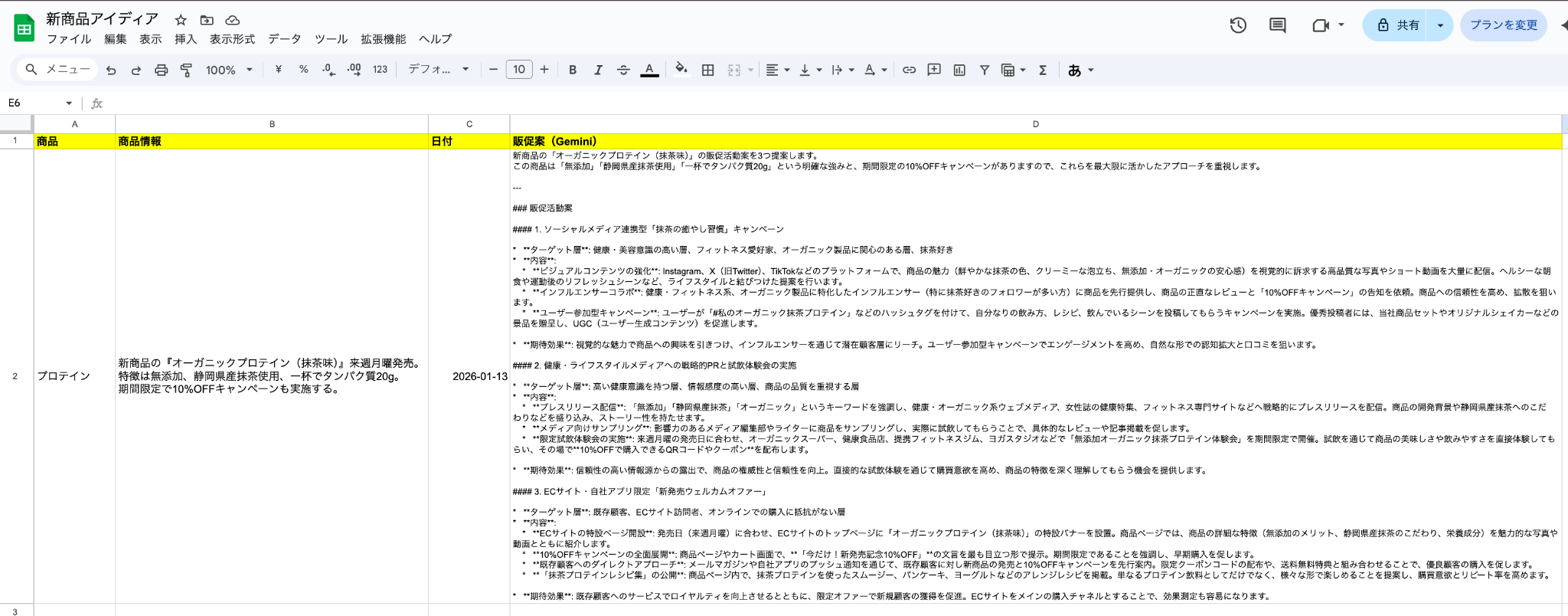The height and width of the screenshot is (616, 1568).
Task: Open the borders tool
Action: pos(708,70)
